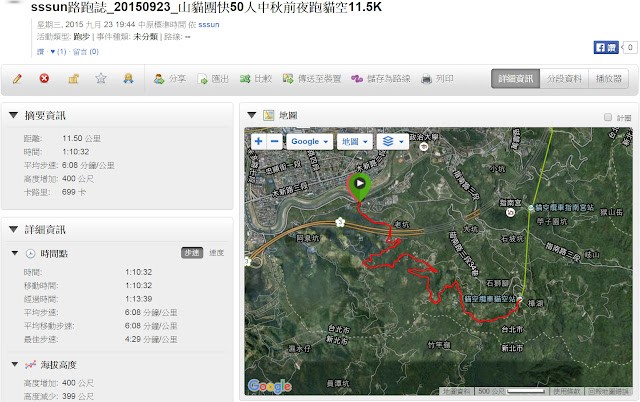Open the Google map provider dropdown
Image resolution: width=640 pixels, height=402 pixels.
(x=310, y=142)
